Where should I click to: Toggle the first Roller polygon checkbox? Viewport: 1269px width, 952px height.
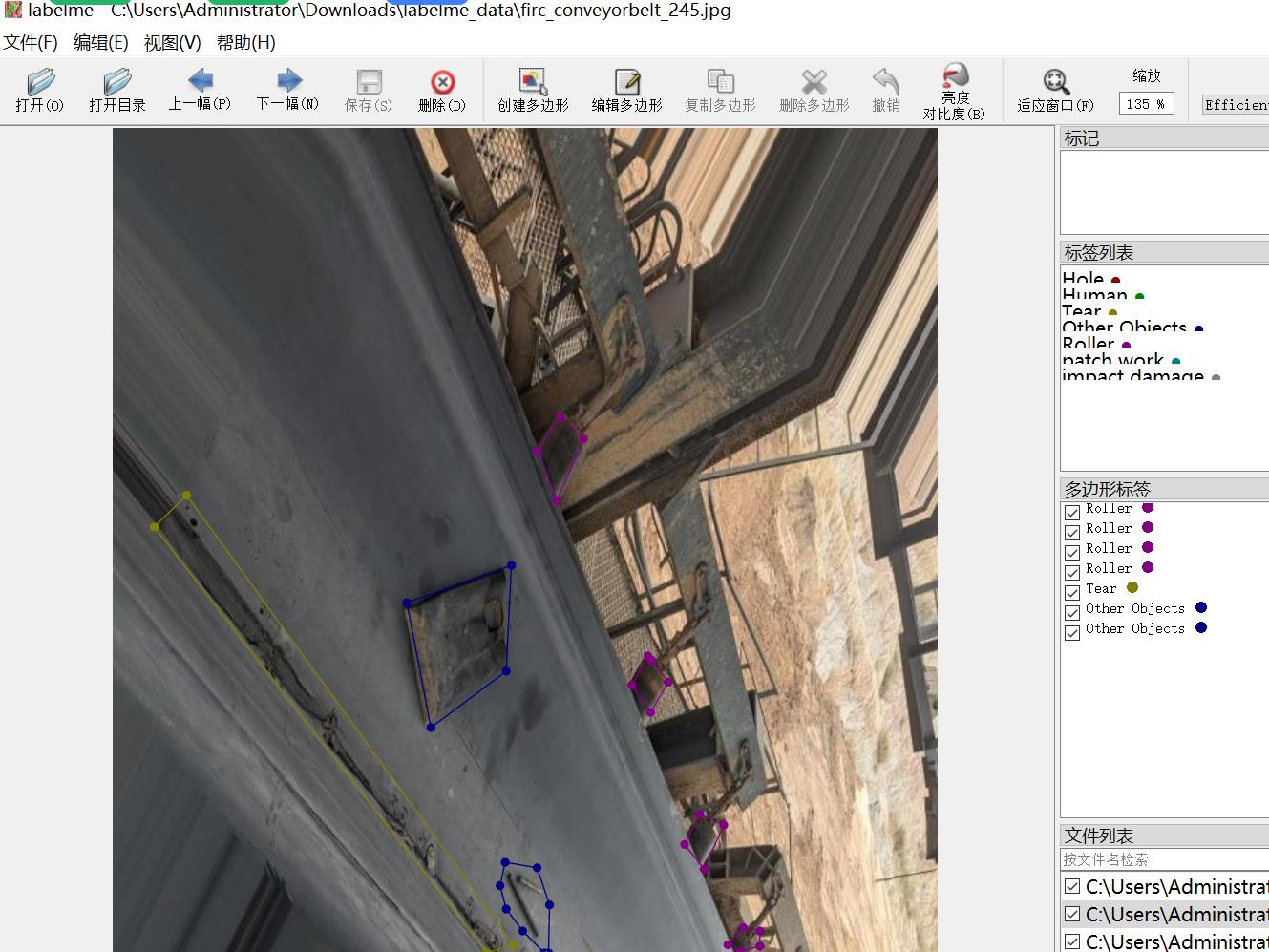pyautogui.click(x=1072, y=512)
